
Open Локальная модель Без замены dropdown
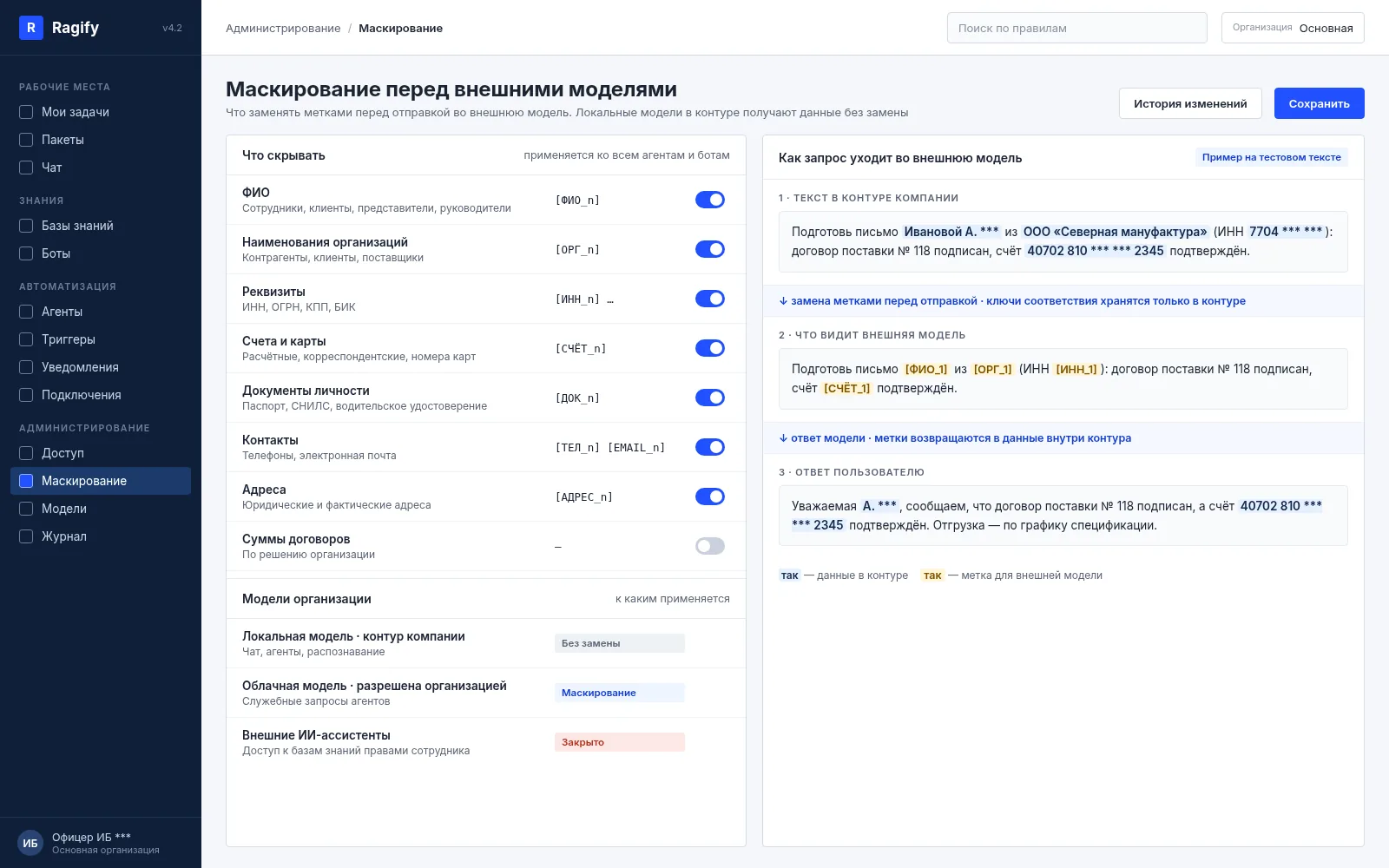click(620, 643)
